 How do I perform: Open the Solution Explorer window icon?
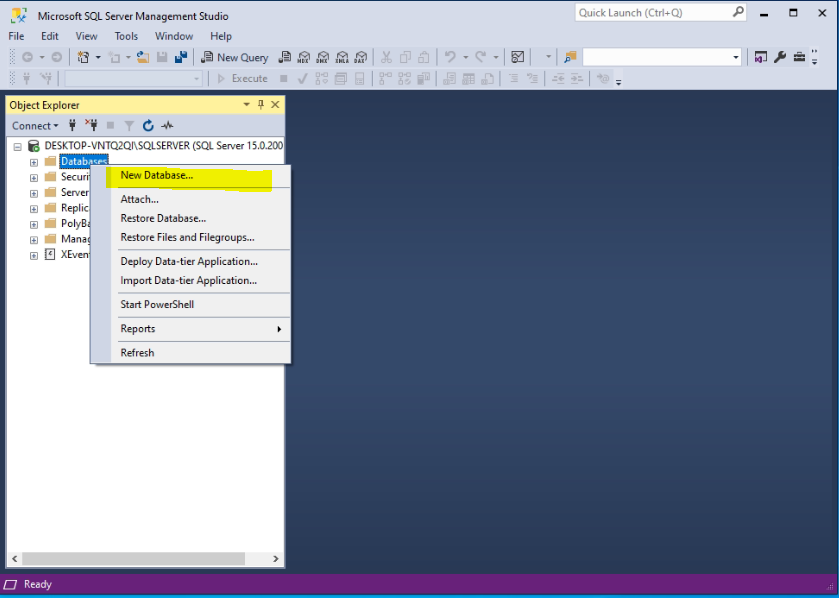click(x=760, y=57)
